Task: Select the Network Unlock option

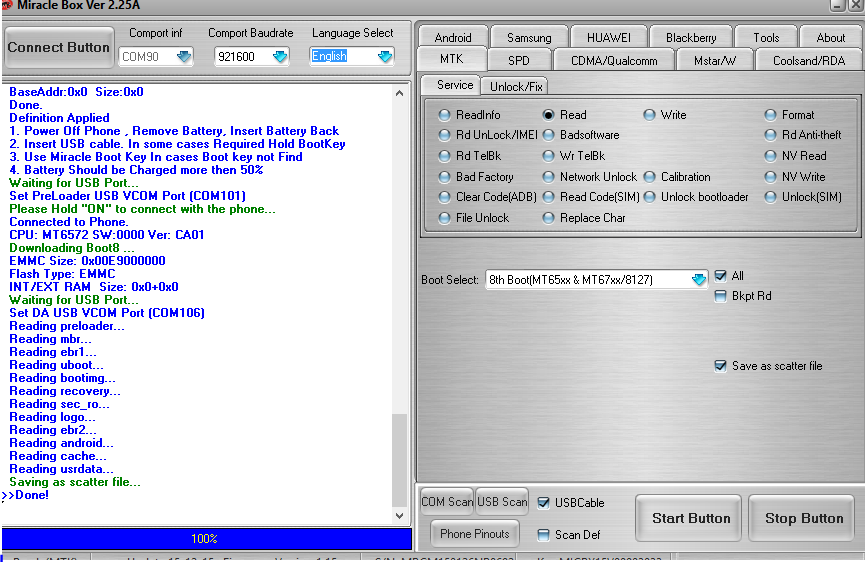Action: tap(590, 176)
